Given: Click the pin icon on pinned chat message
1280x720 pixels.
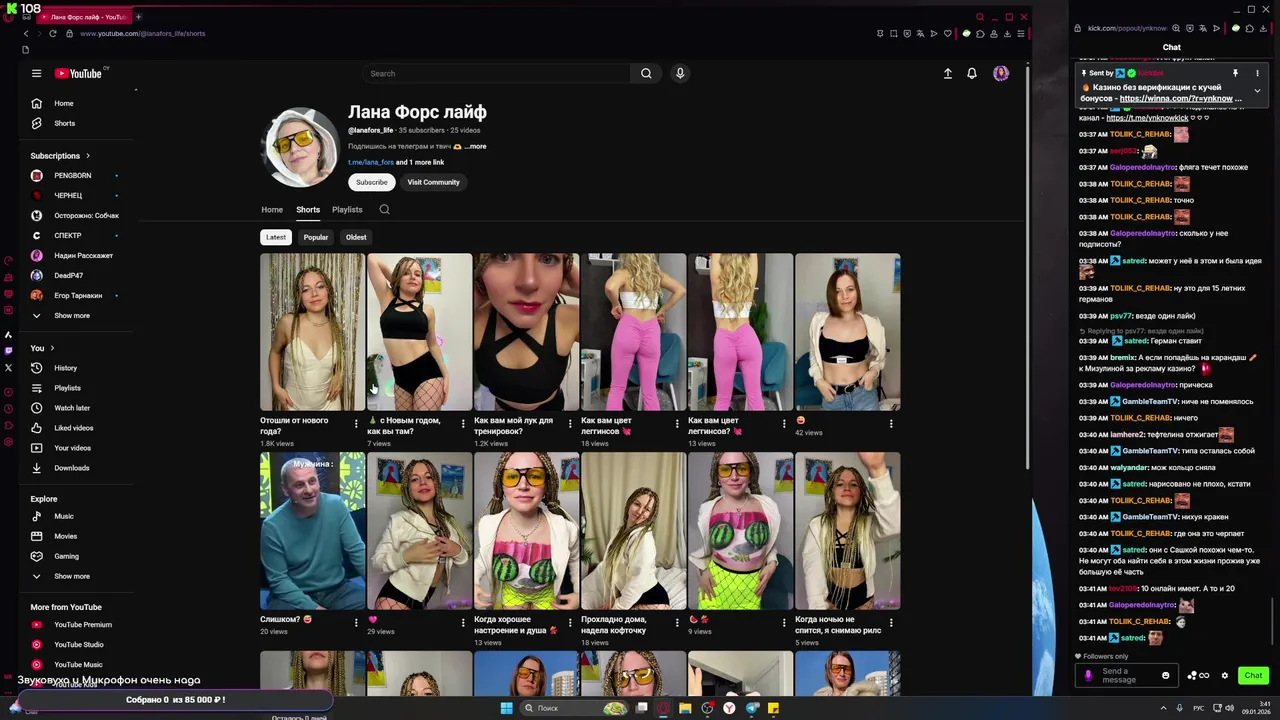Looking at the screenshot, I should 1235,73.
